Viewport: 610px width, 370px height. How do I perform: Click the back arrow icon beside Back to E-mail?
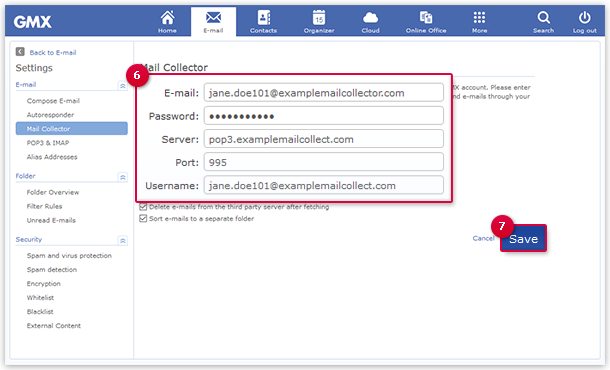pyautogui.click(x=20, y=52)
